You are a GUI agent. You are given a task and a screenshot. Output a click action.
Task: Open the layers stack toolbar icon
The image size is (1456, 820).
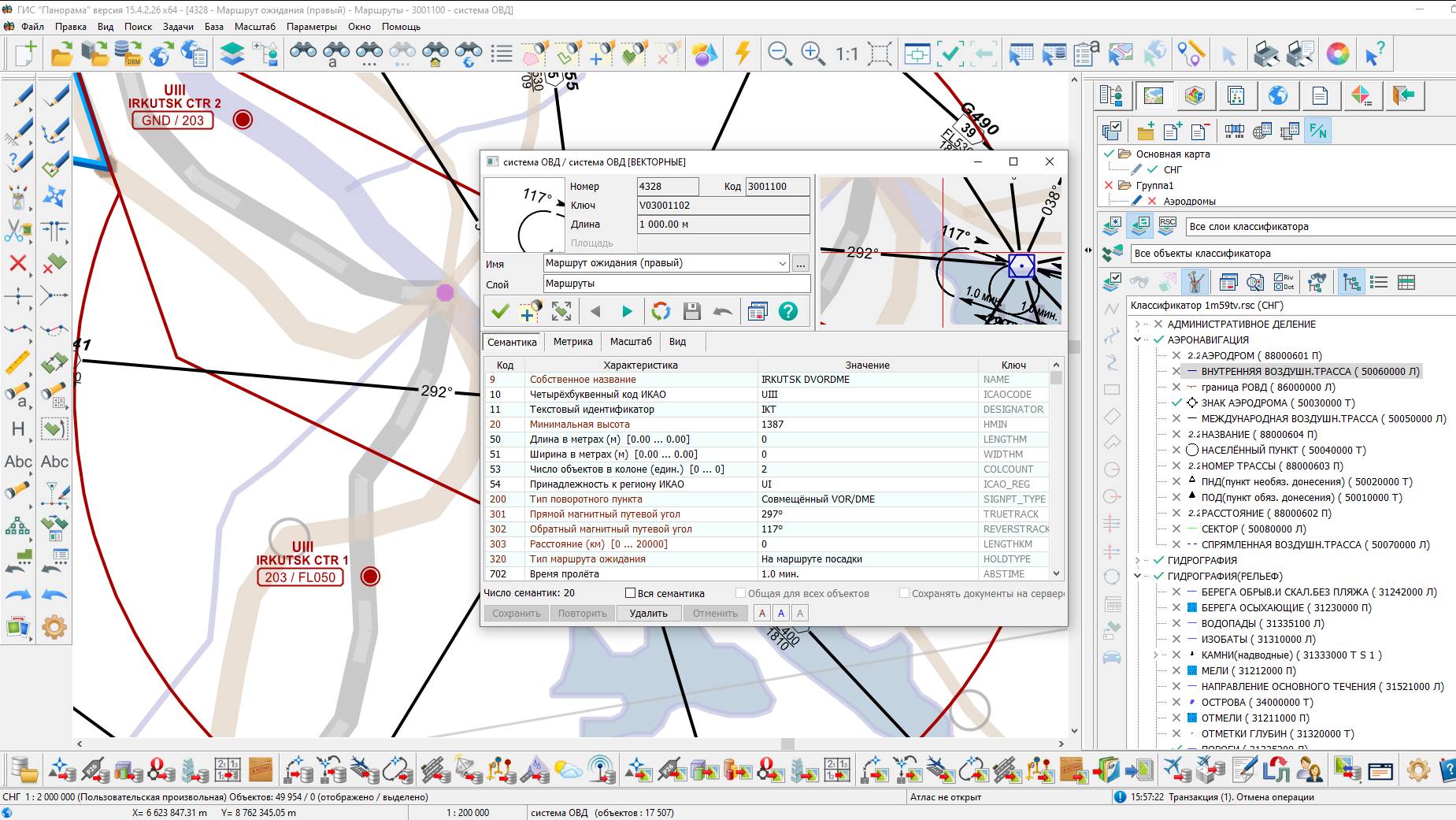pyautogui.click(x=232, y=54)
